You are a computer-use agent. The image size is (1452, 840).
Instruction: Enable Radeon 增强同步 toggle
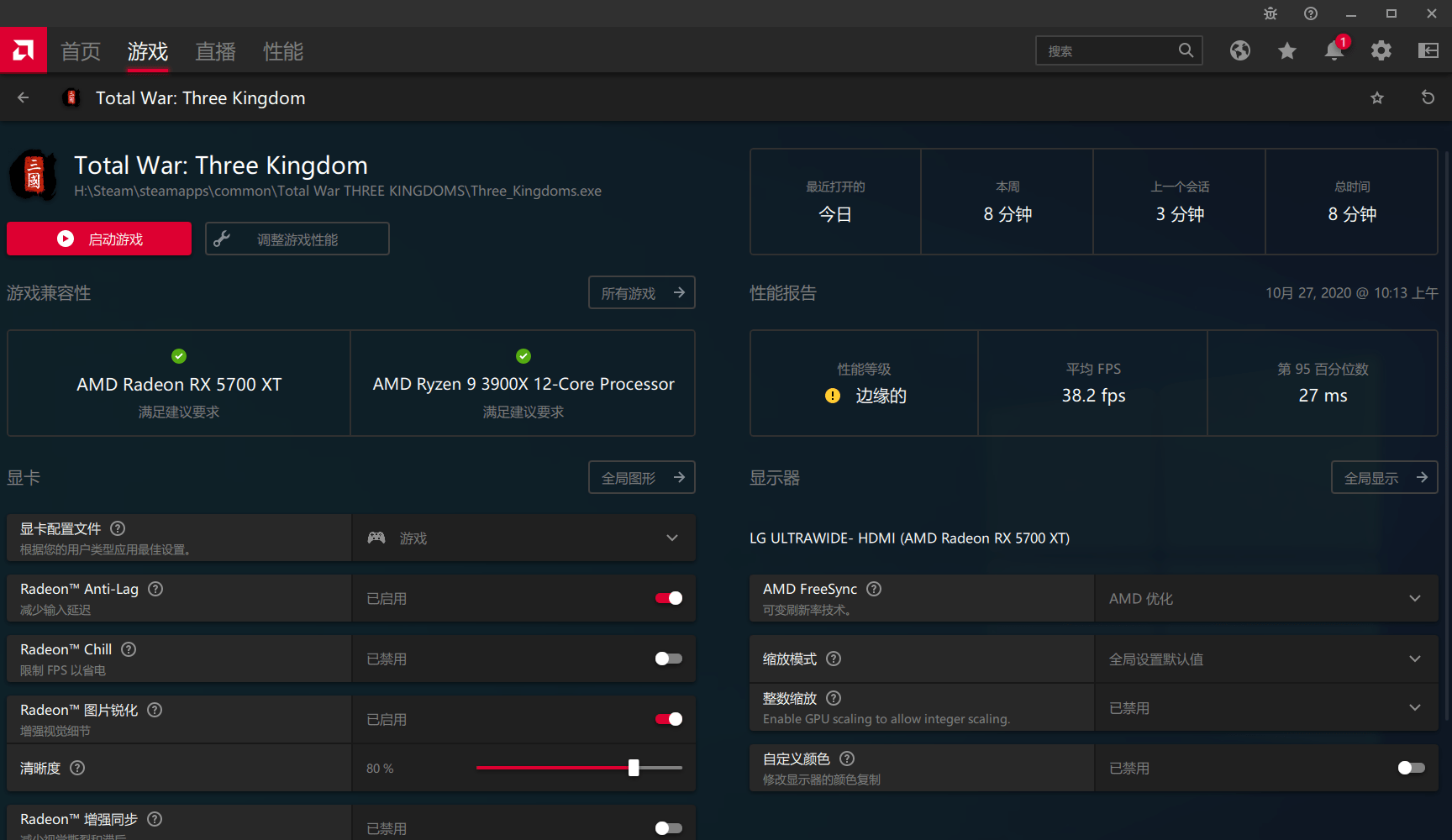pos(669,828)
